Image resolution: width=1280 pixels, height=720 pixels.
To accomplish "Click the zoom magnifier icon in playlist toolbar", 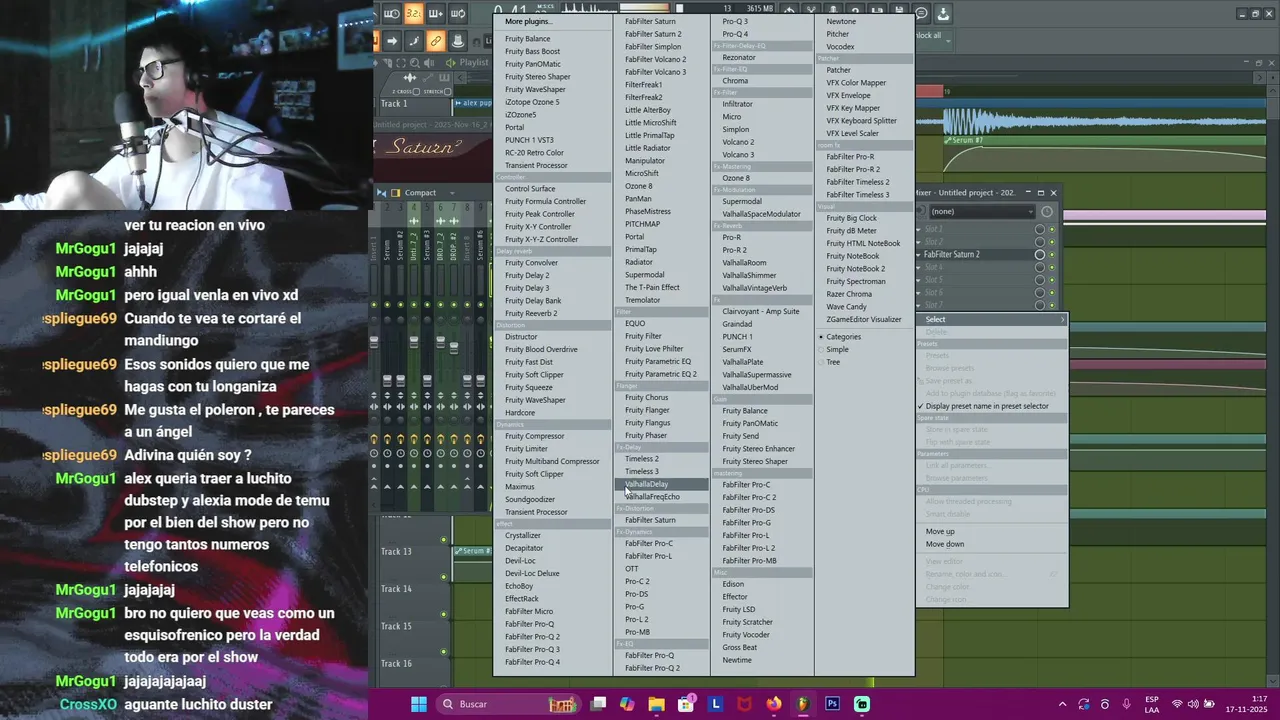I will point(414,62).
